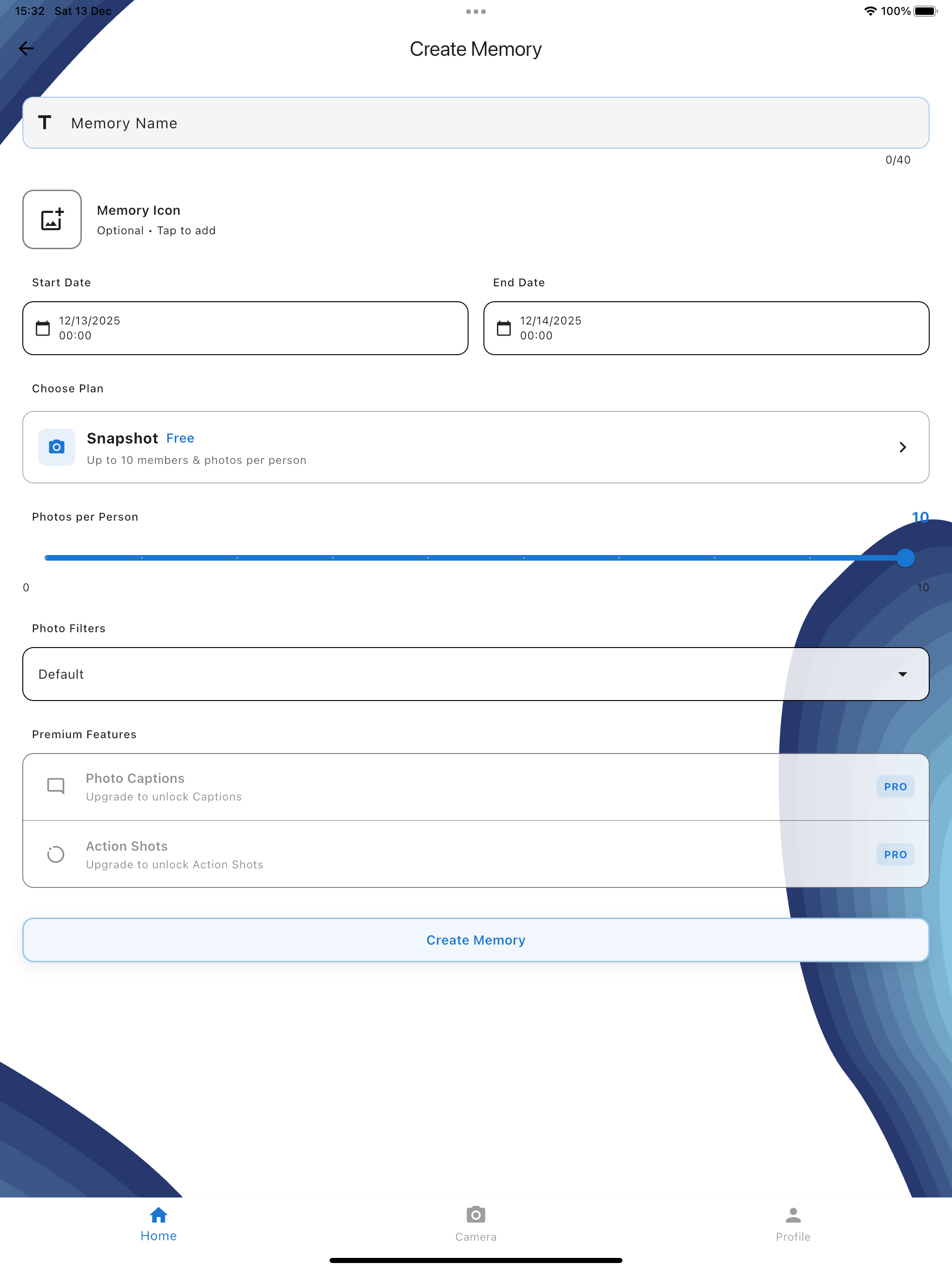The width and height of the screenshot is (952, 1270).
Task: Tap the 'Optional • Tap to add' text
Action: pyautogui.click(x=156, y=230)
